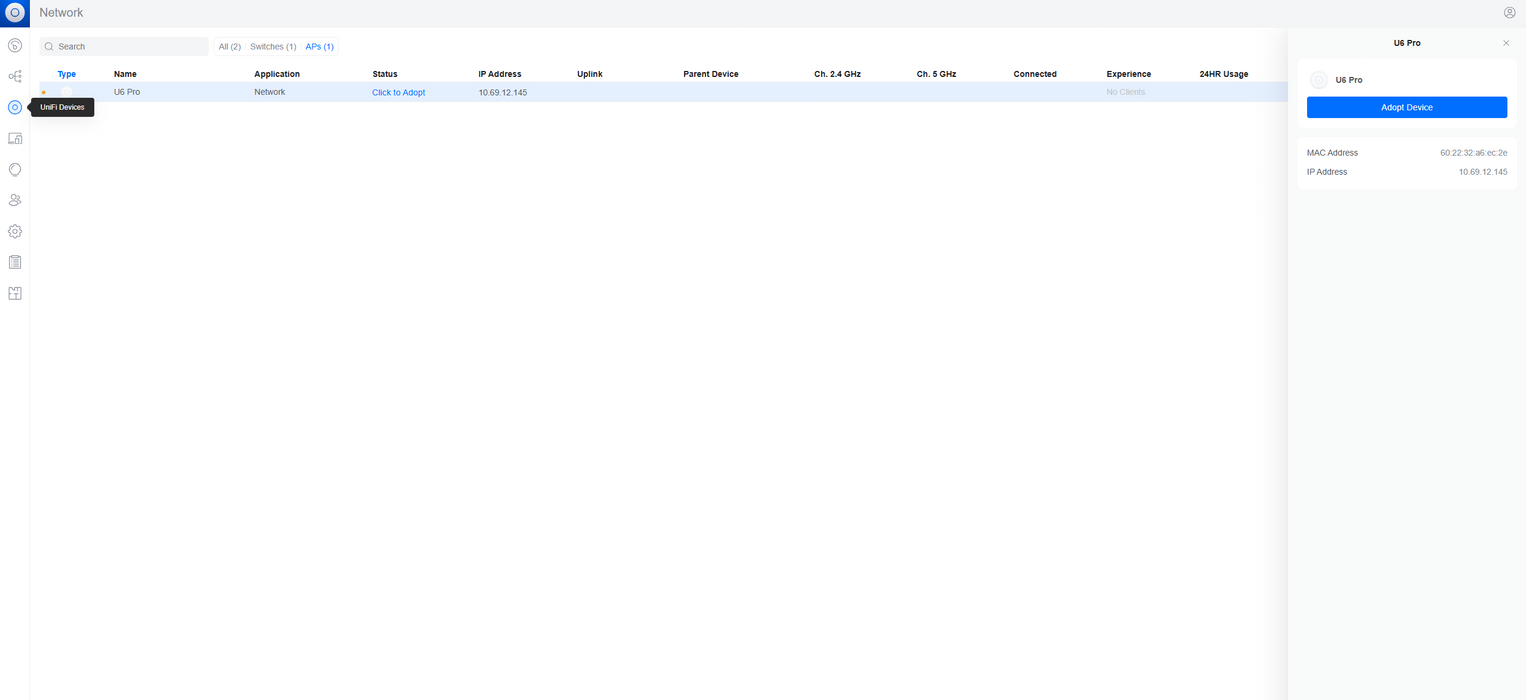Screen dimensions: 1526x700
Task: Sort by the Name column header
Action: (x=125, y=74)
